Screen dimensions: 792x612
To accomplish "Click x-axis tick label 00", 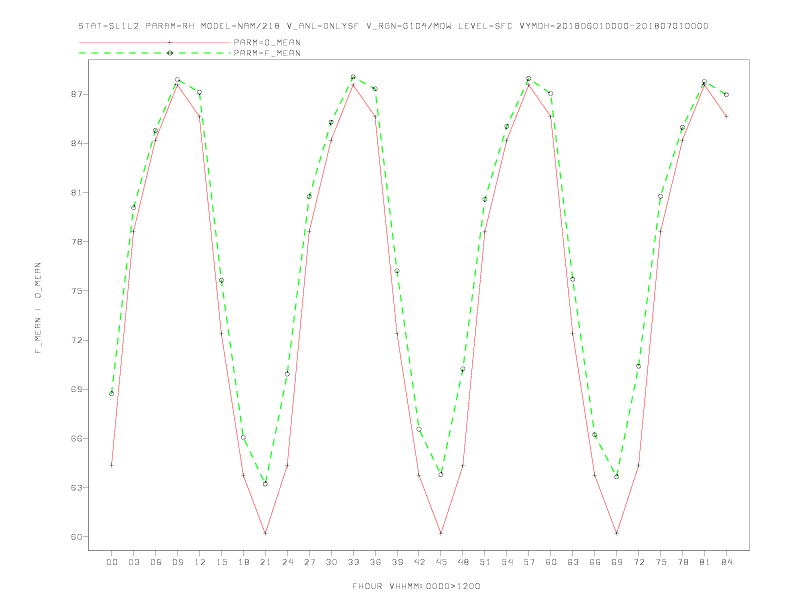I will (x=112, y=562).
